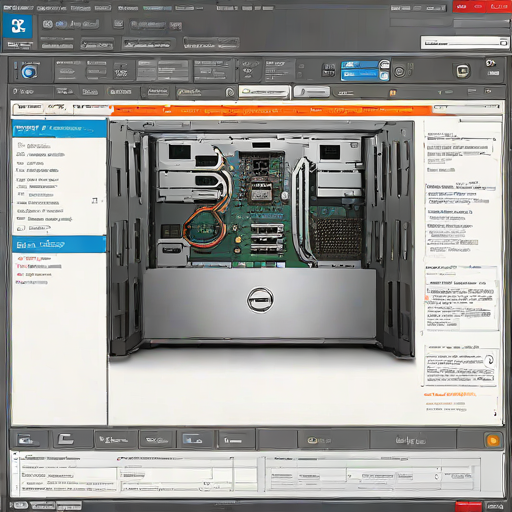
Task: Click the red button in the bottom status bar
Action: click(468, 506)
